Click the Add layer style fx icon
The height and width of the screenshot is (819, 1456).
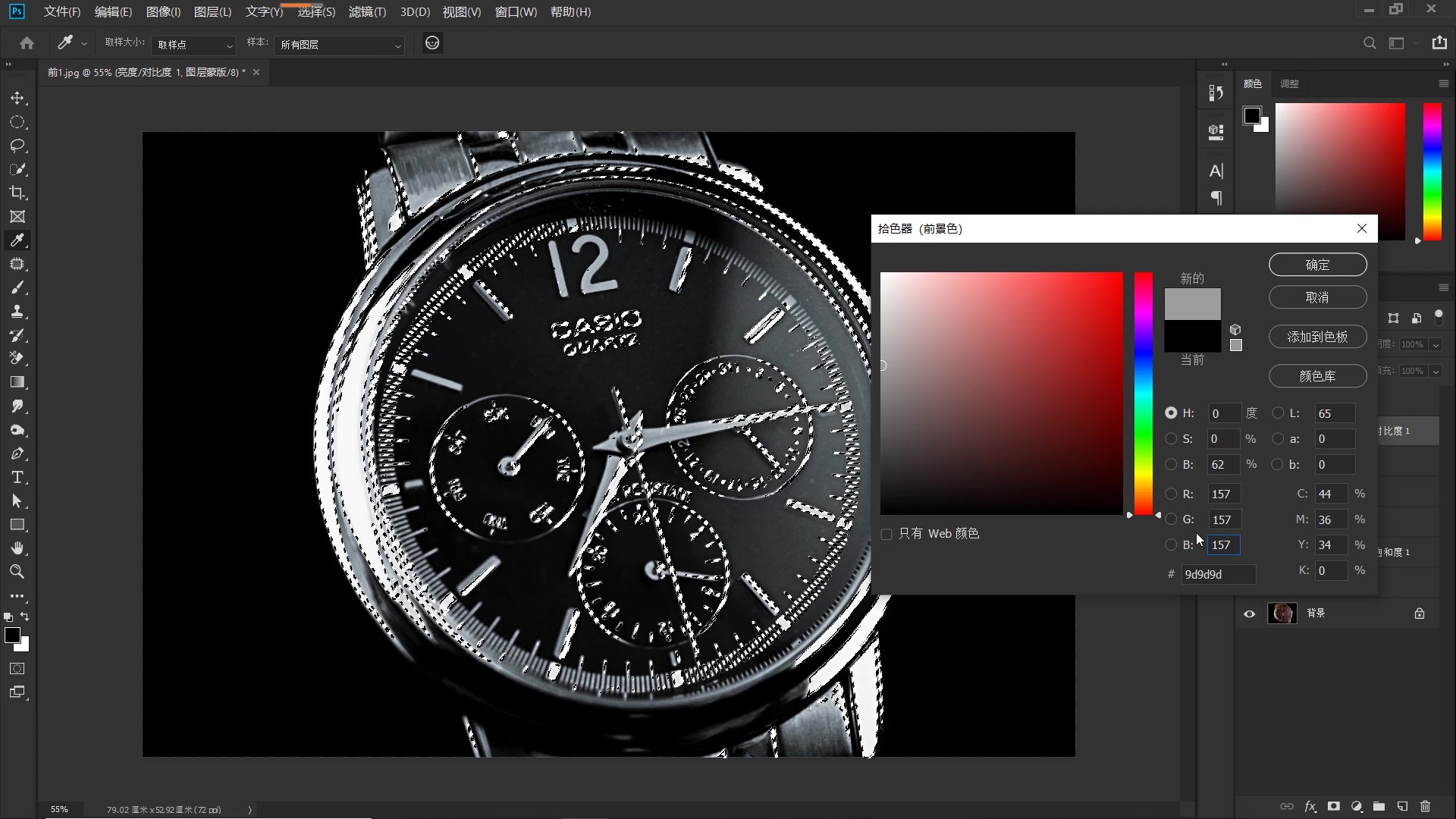1310,806
